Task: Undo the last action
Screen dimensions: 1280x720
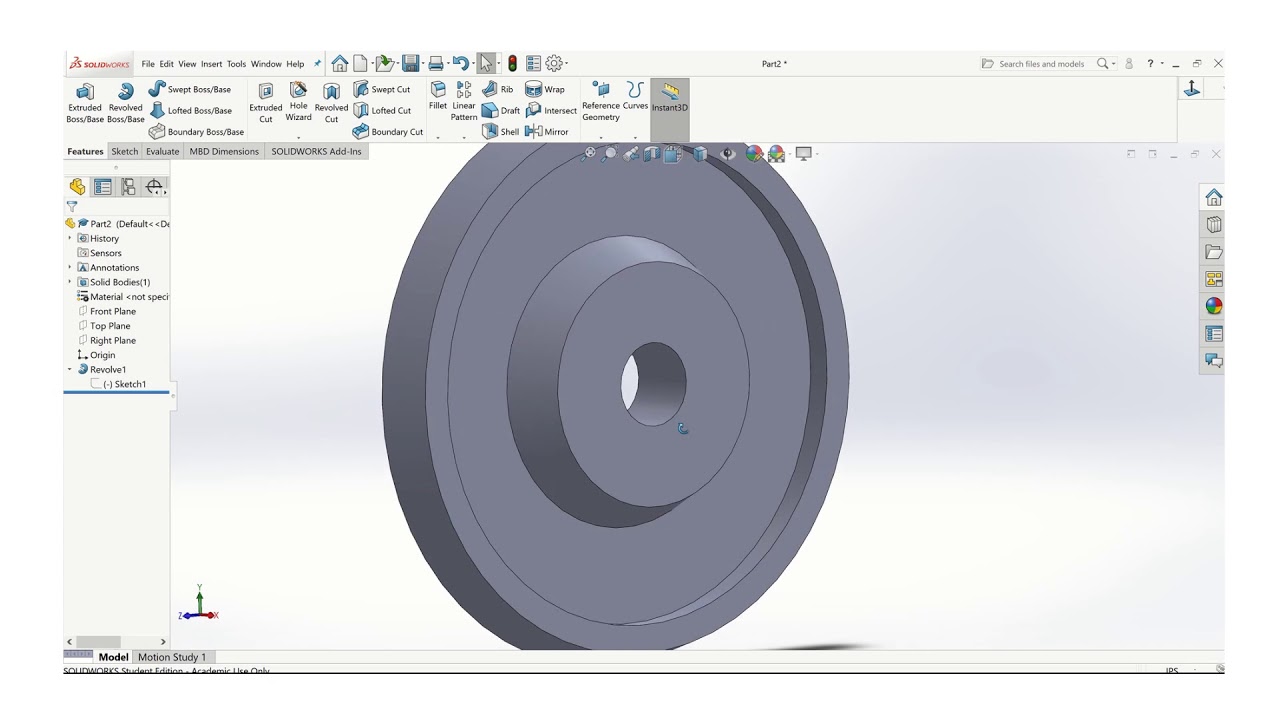Action: click(x=460, y=63)
